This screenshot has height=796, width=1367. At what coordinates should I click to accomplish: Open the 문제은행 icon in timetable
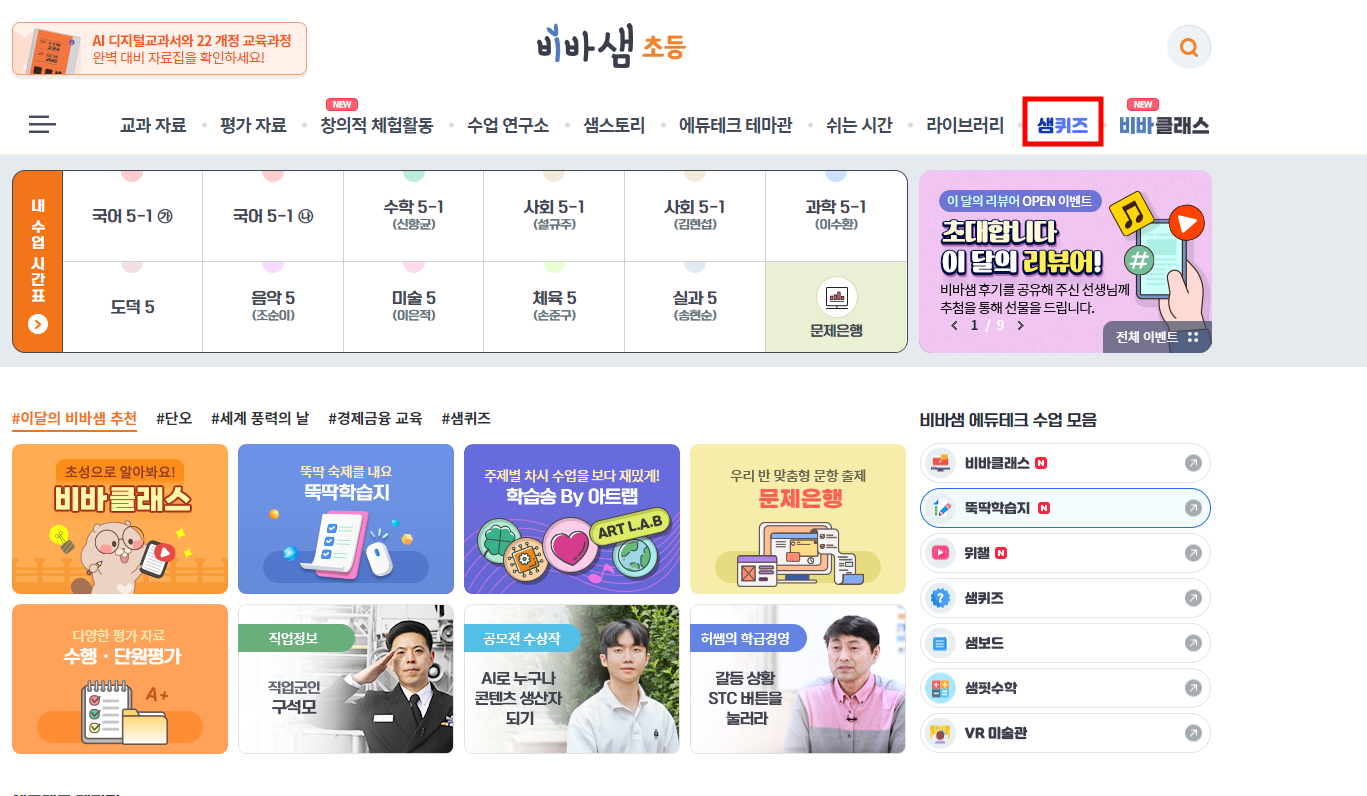[836, 297]
